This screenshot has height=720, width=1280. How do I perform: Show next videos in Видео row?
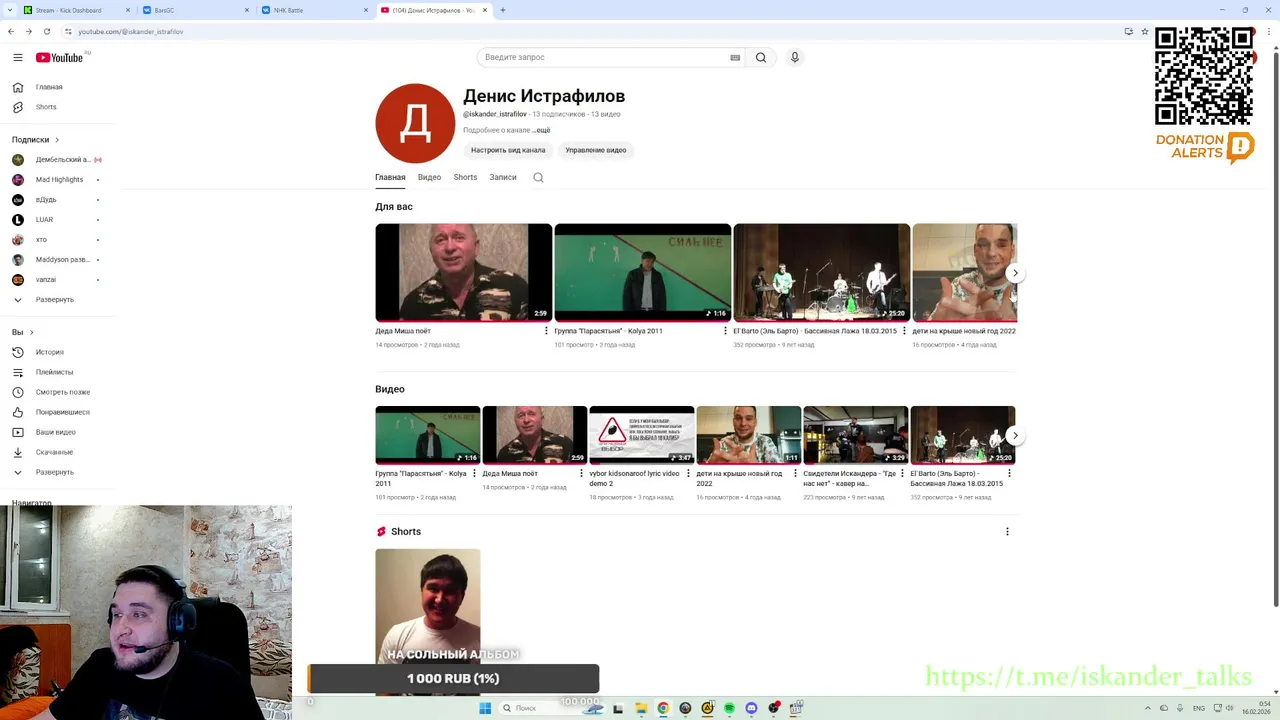point(1015,436)
